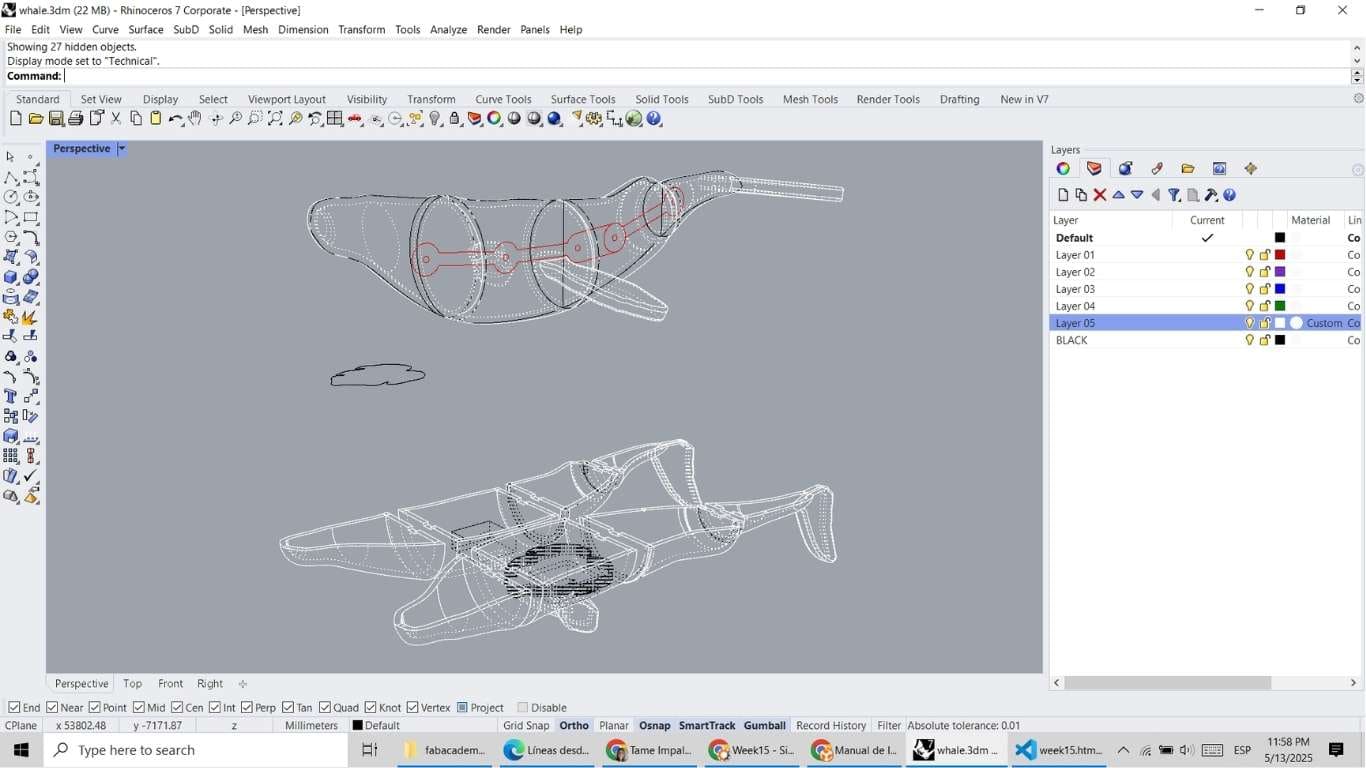Click New Layer icon in Layers panel
Image resolution: width=1366 pixels, height=768 pixels.
[1063, 195]
